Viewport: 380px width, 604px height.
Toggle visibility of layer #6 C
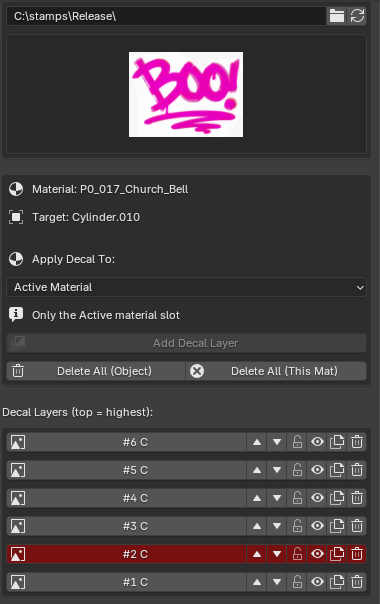(317, 442)
